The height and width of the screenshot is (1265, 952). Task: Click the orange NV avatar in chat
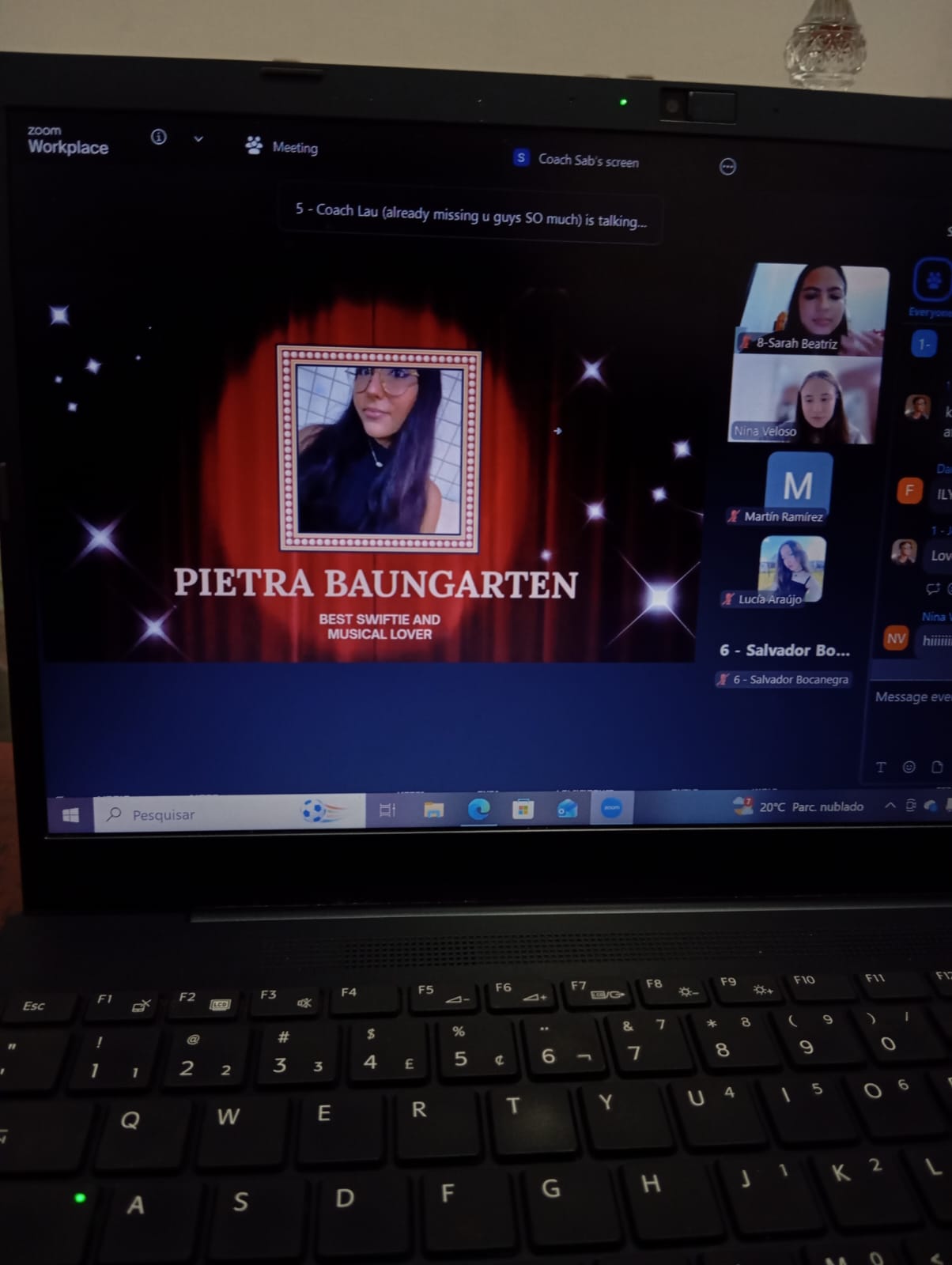[x=895, y=638]
